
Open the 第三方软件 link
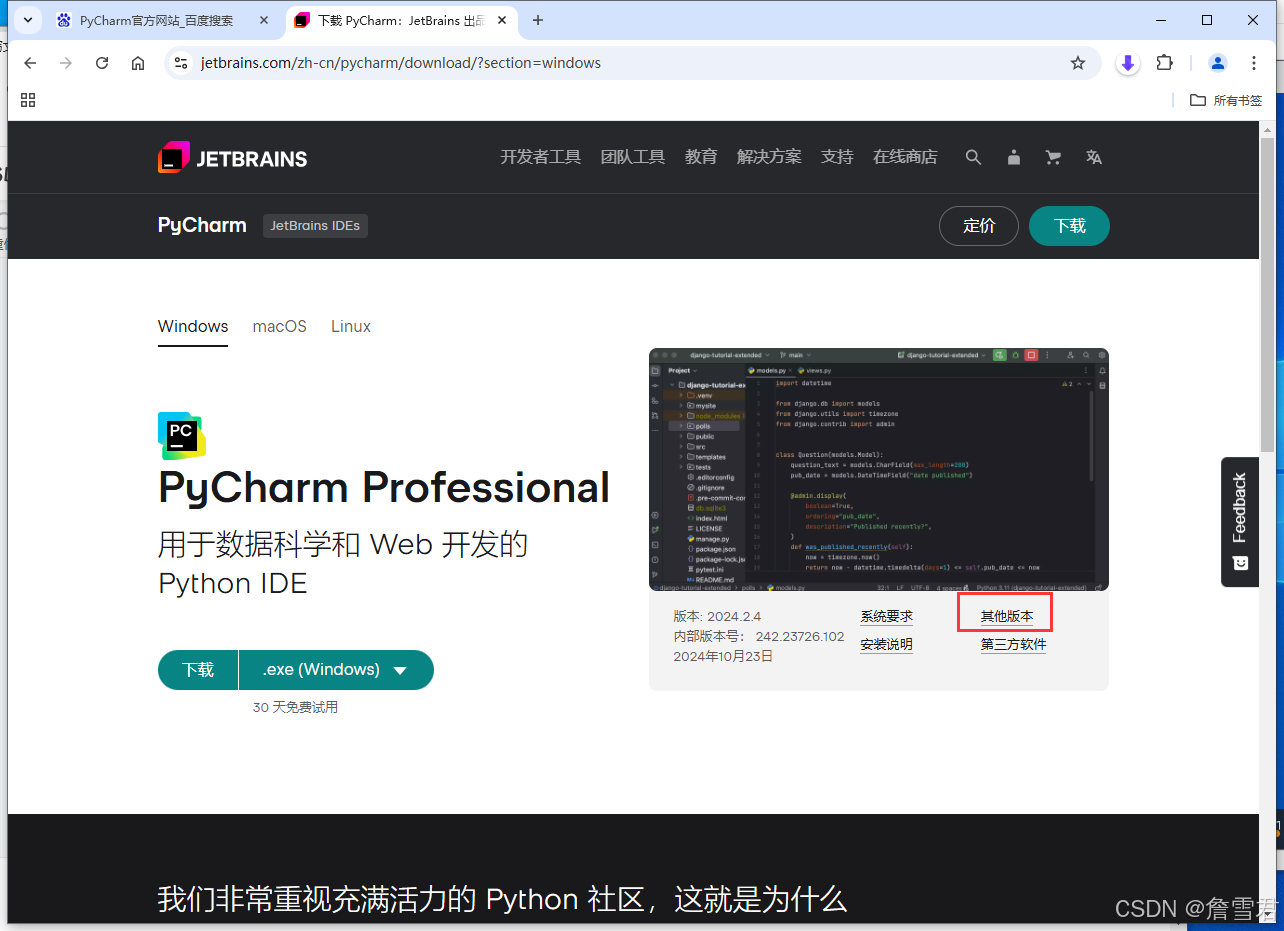tap(1014, 645)
